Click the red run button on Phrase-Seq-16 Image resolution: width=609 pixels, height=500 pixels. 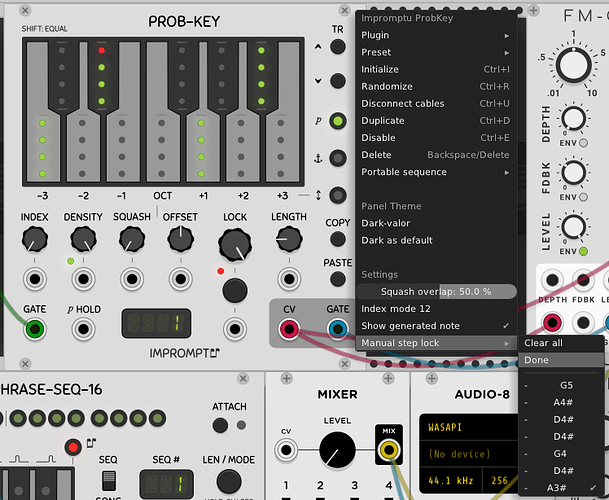[73, 448]
